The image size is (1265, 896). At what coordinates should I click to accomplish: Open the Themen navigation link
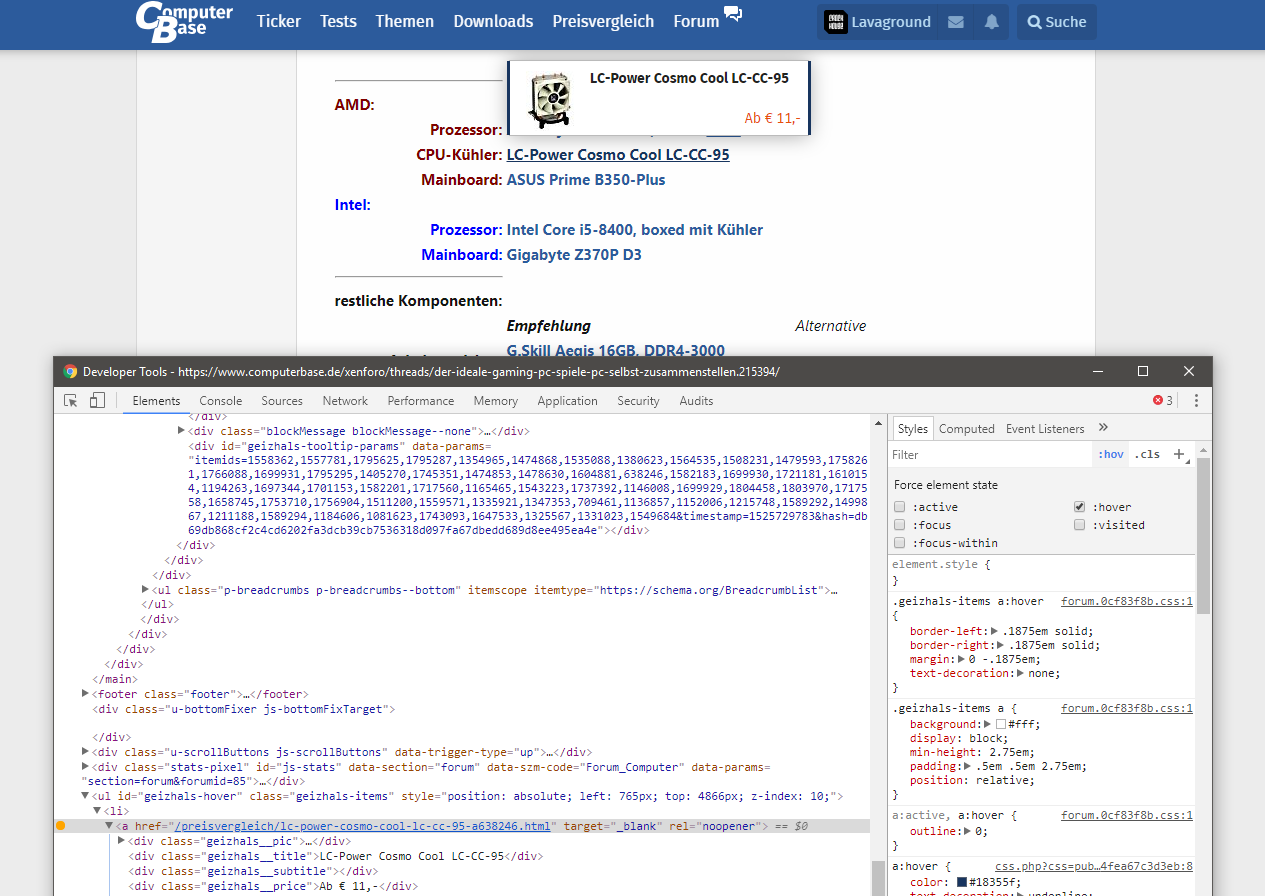point(405,21)
